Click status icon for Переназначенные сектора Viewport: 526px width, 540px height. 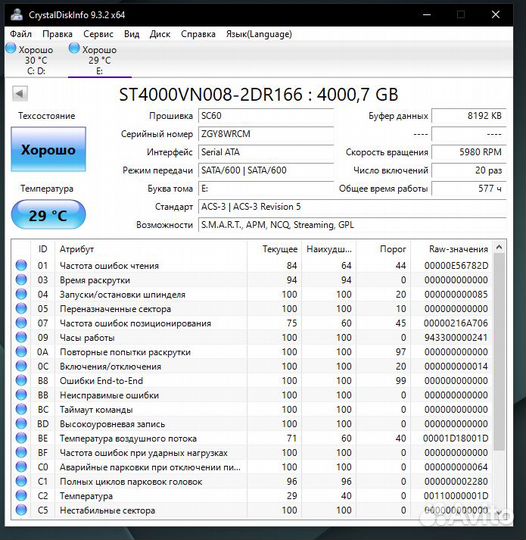pos(21,309)
